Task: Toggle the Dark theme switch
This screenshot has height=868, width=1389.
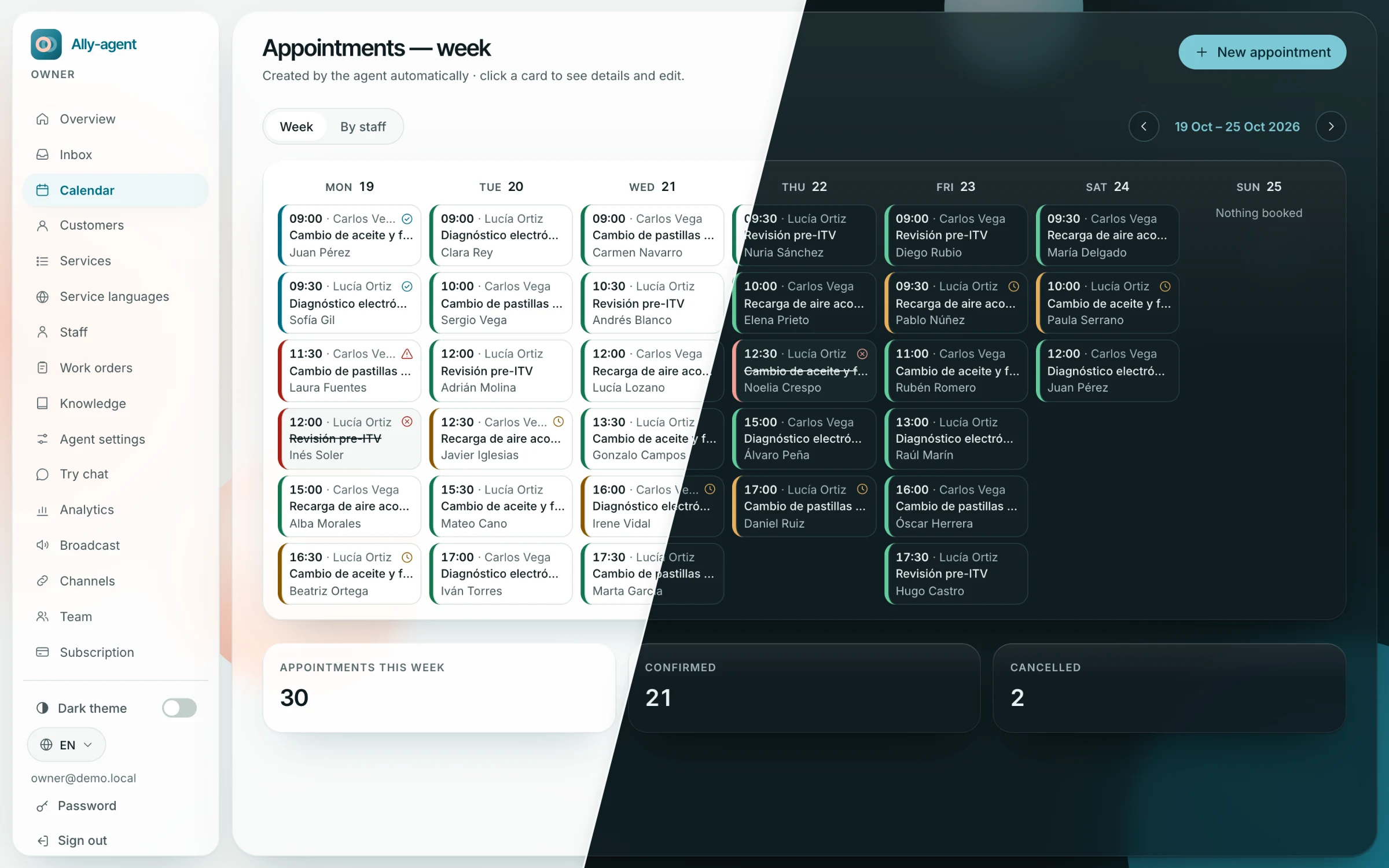Action: tap(179, 708)
